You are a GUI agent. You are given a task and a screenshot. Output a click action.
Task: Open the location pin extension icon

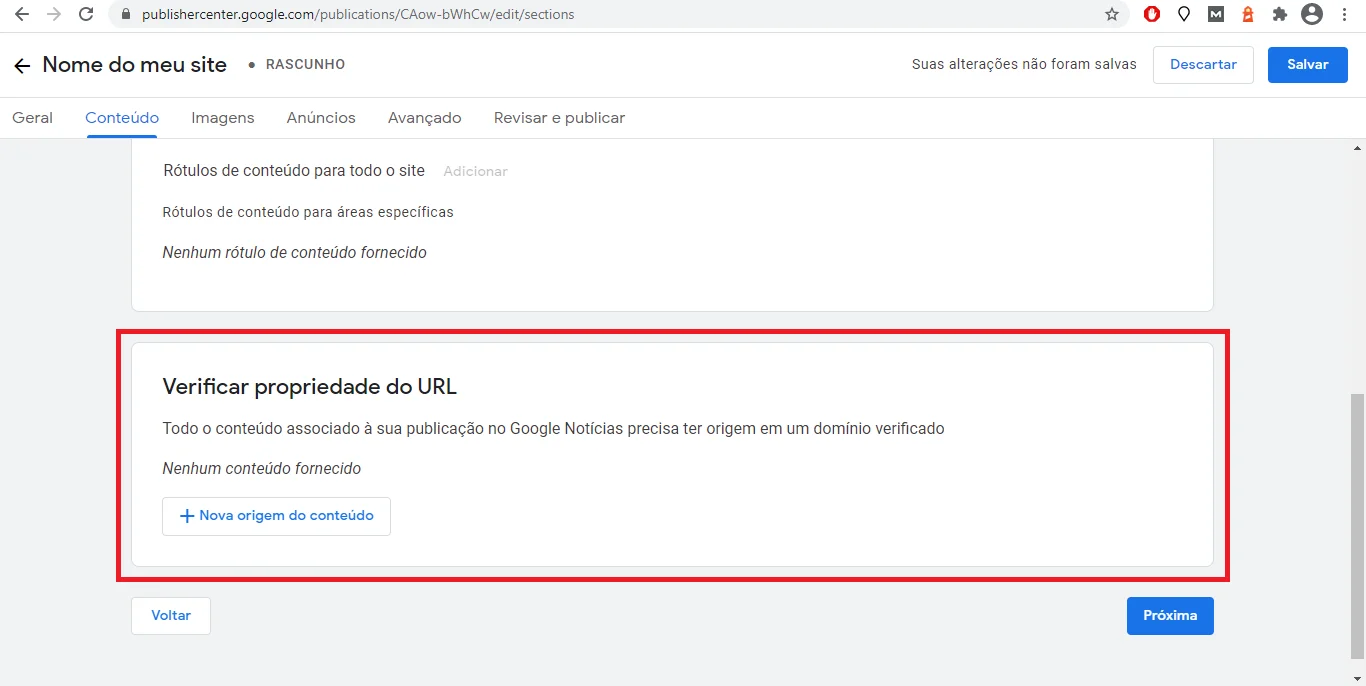pyautogui.click(x=1184, y=15)
